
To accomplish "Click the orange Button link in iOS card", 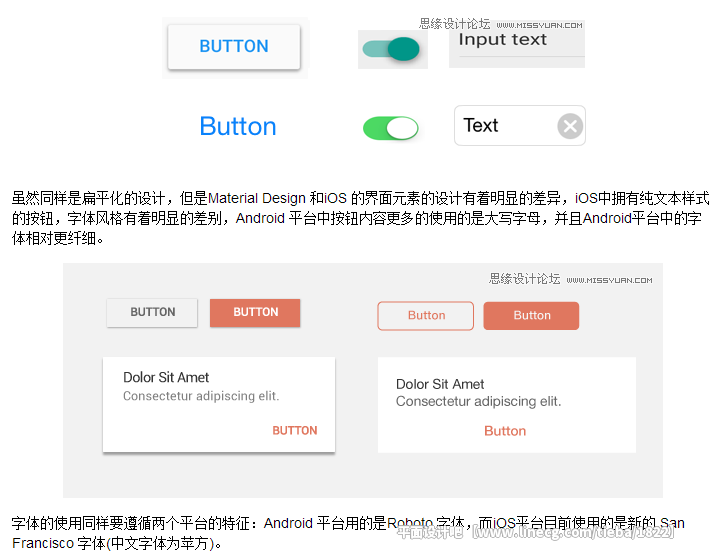I will pyautogui.click(x=505, y=431).
